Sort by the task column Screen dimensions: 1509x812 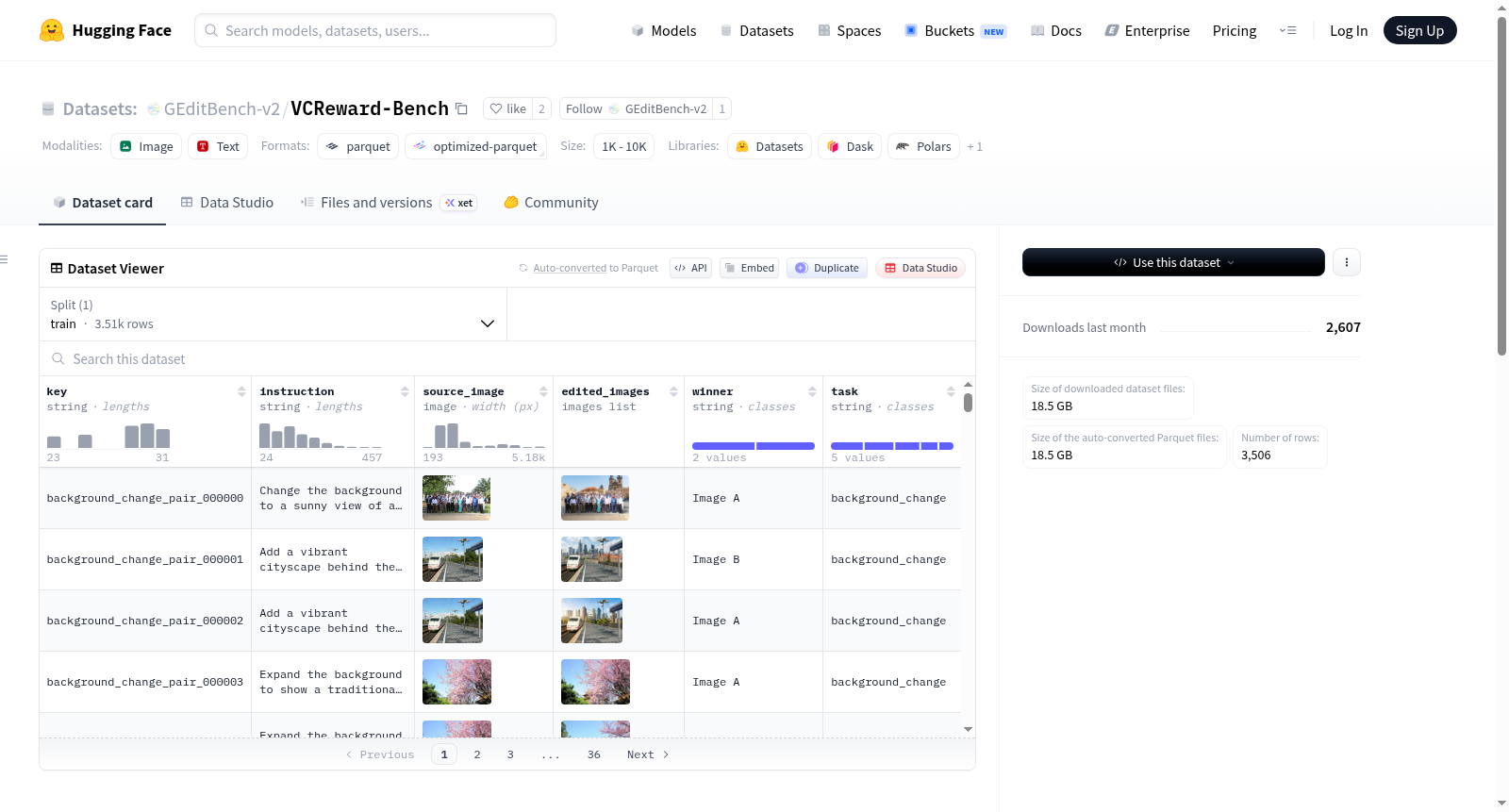click(951, 391)
